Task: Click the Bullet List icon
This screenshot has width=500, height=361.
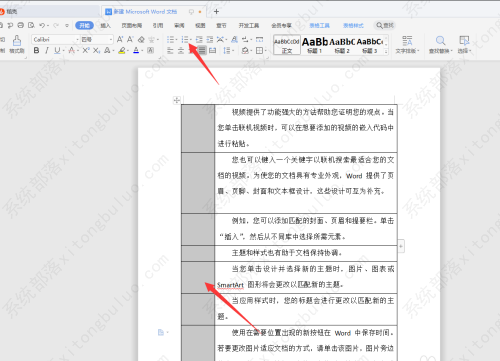Action: pos(170,40)
